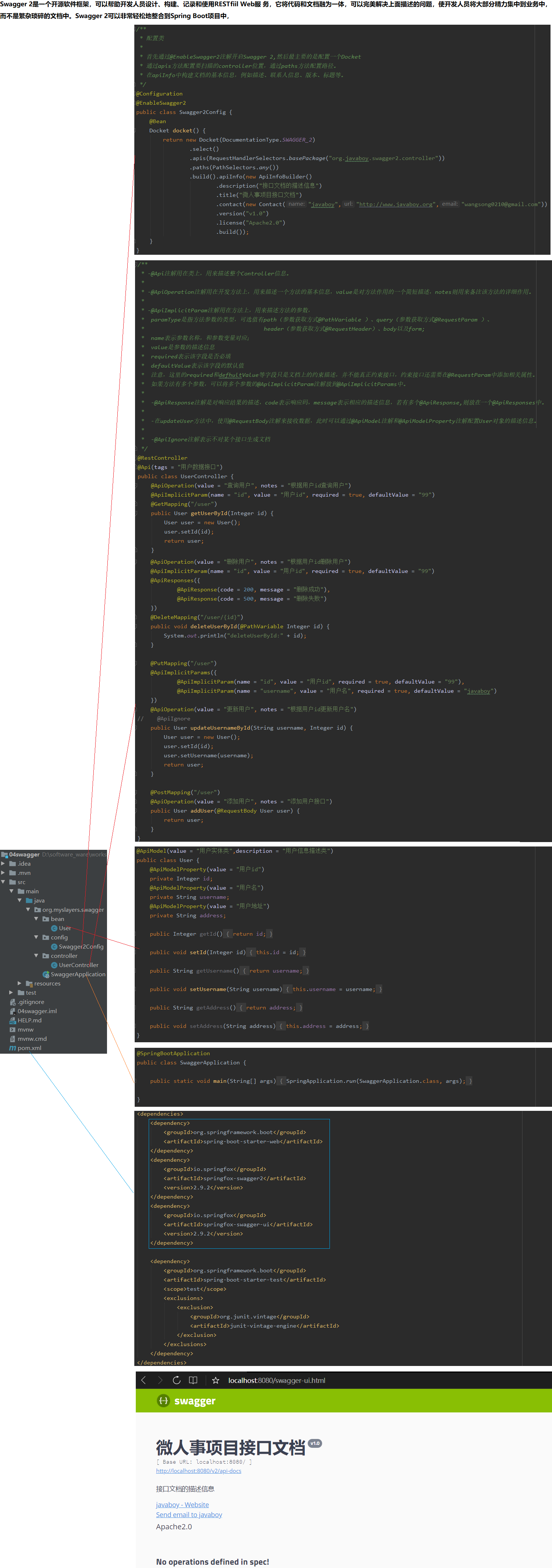Open the localhost:8080/v2/api-docs link

tap(199, 1471)
